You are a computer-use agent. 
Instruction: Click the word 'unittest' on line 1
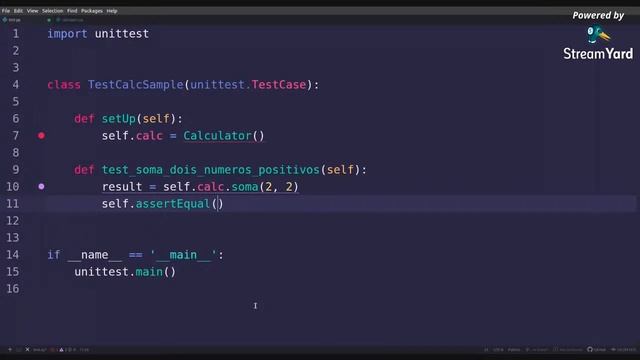(x=122, y=33)
